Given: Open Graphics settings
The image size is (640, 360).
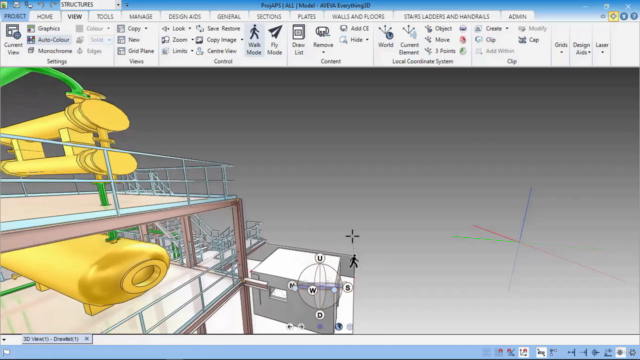Looking at the screenshot, I should [x=44, y=29].
